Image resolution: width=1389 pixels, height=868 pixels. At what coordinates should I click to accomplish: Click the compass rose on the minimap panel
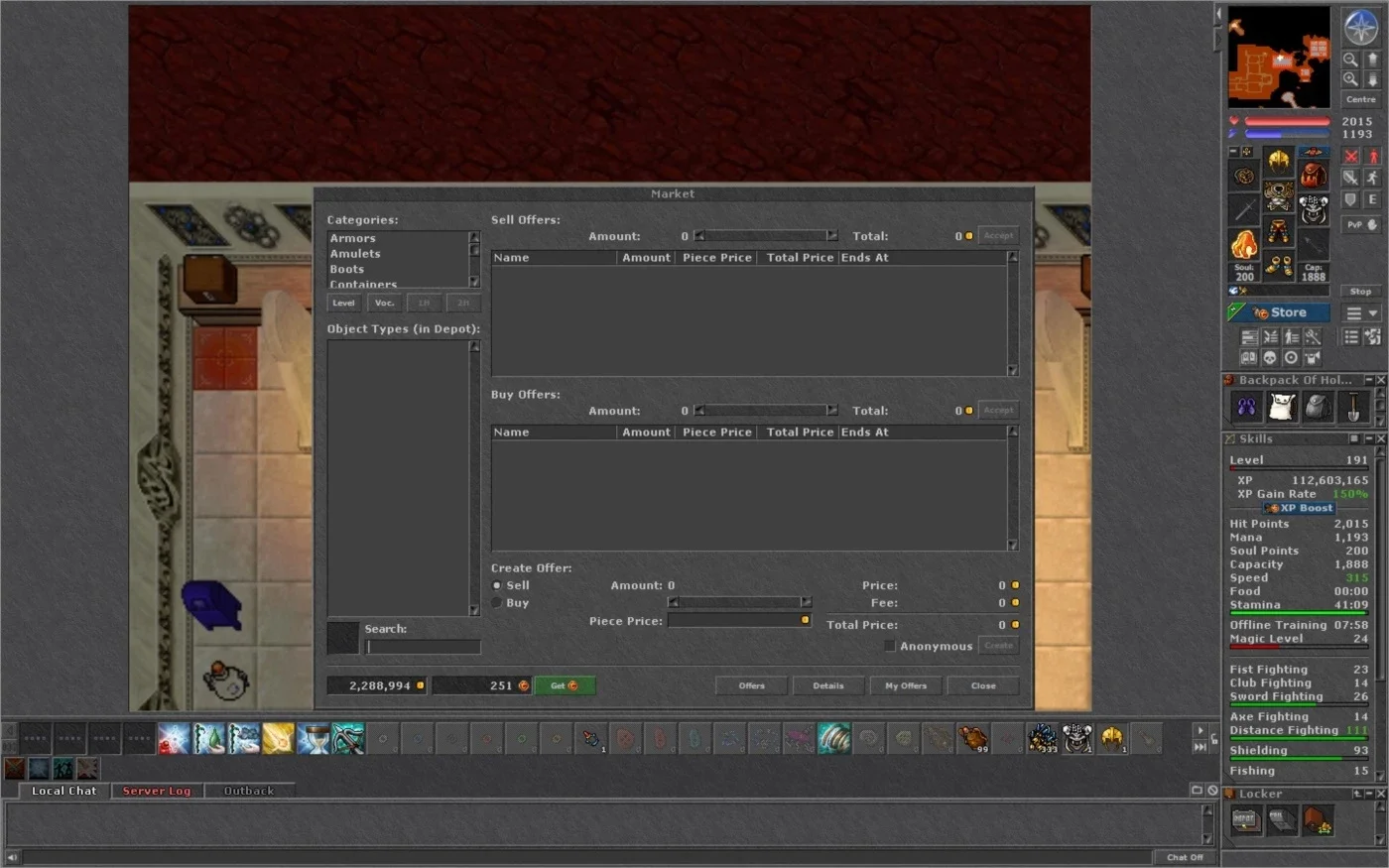[1360, 27]
